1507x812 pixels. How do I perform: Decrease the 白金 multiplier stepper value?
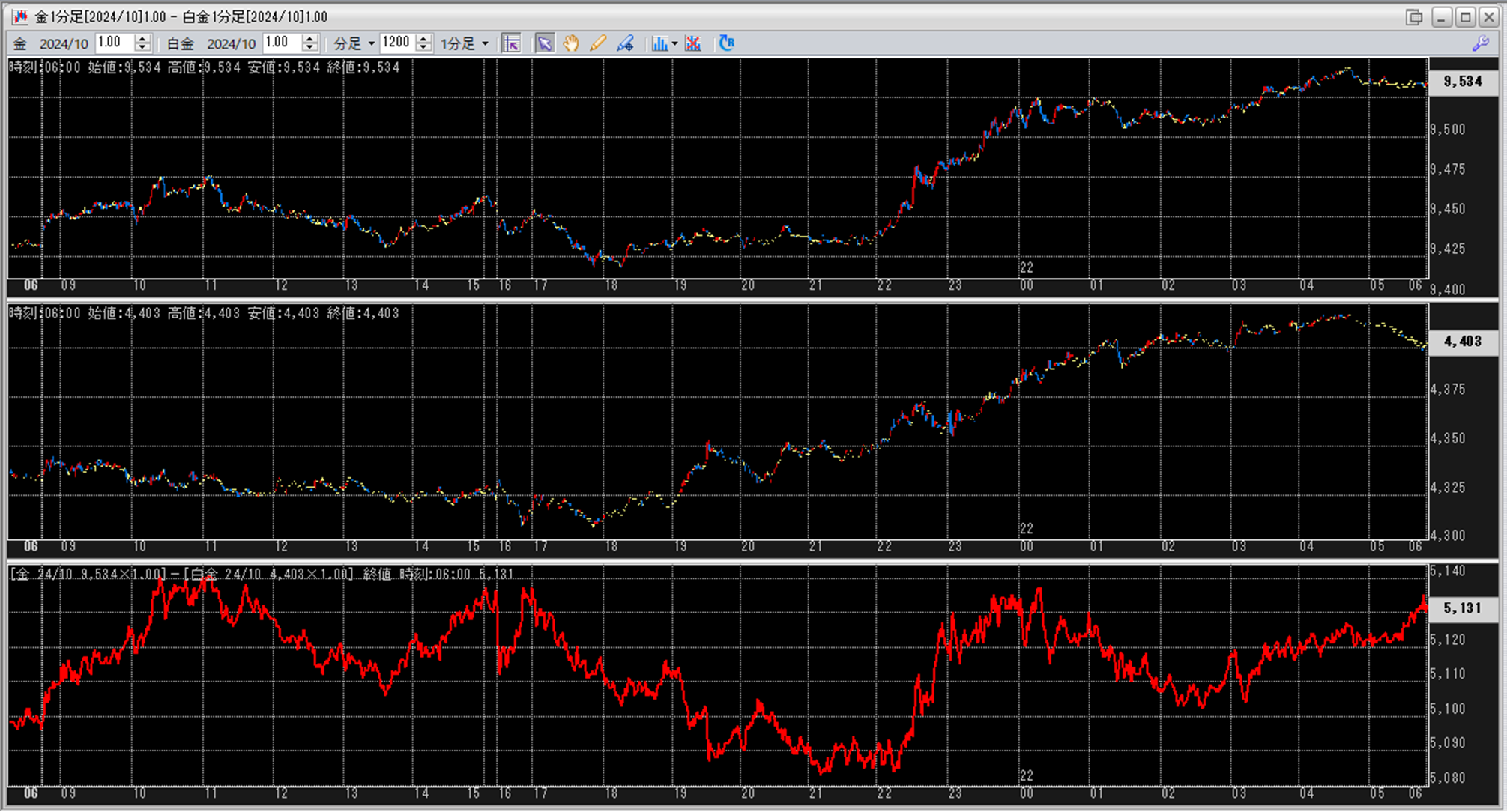point(309,48)
